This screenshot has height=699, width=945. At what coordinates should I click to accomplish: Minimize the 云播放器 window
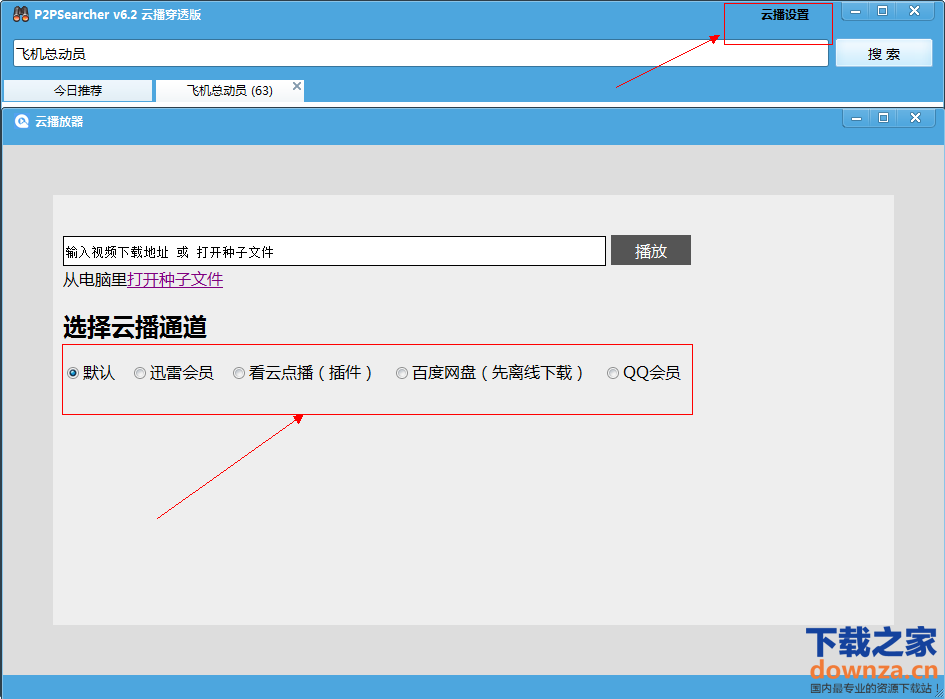tap(856, 118)
